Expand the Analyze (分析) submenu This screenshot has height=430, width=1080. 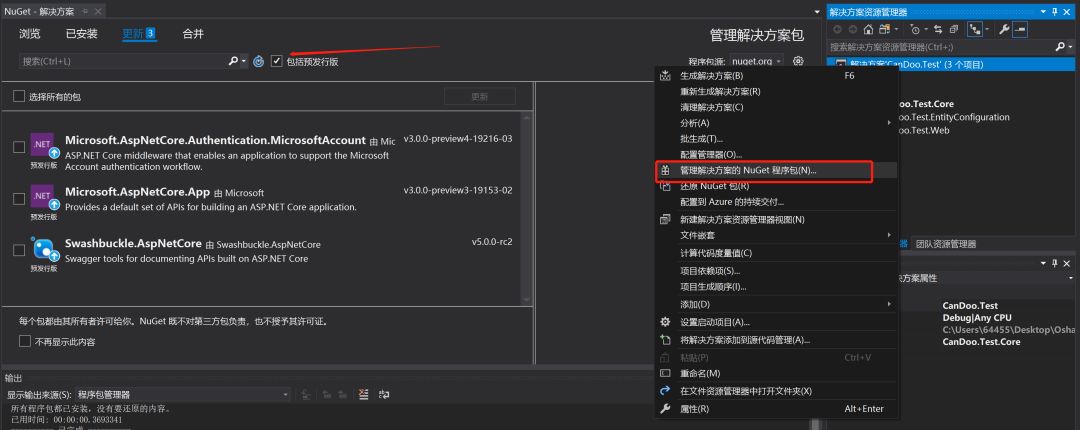point(778,123)
